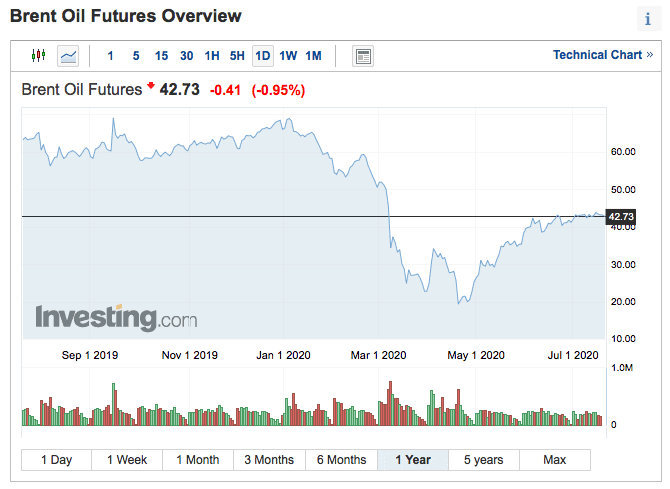Show the Max time range
Screen dimensions: 670x489
coord(554,460)
